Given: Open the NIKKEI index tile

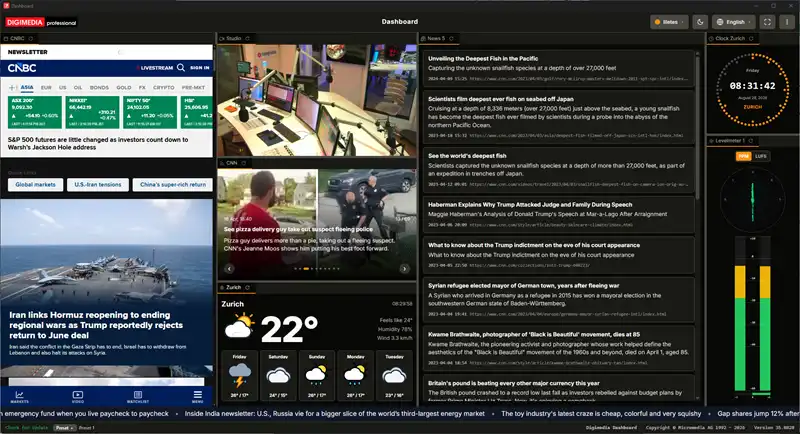Looking at the screenshot, I should [x=92, y=112].
